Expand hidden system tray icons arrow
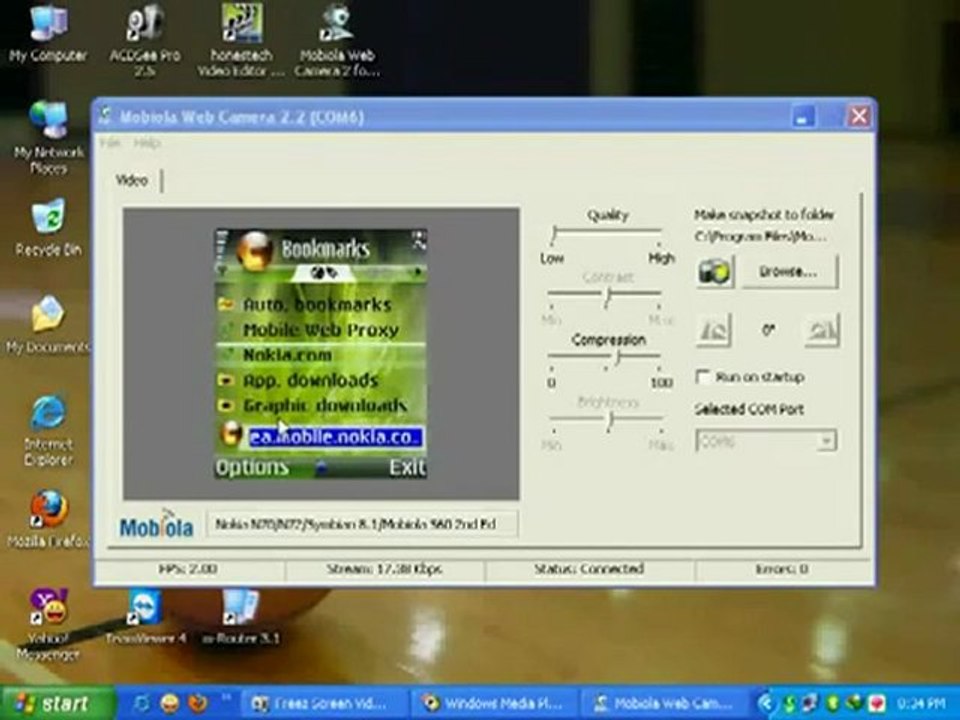Screen dimensions: 960x720 [x=766, y=703]
